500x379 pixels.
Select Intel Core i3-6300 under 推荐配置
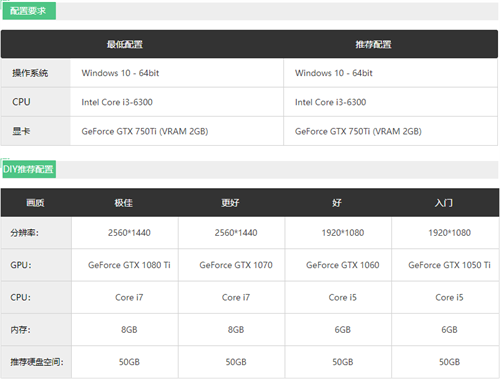click(x=330, y=102)
